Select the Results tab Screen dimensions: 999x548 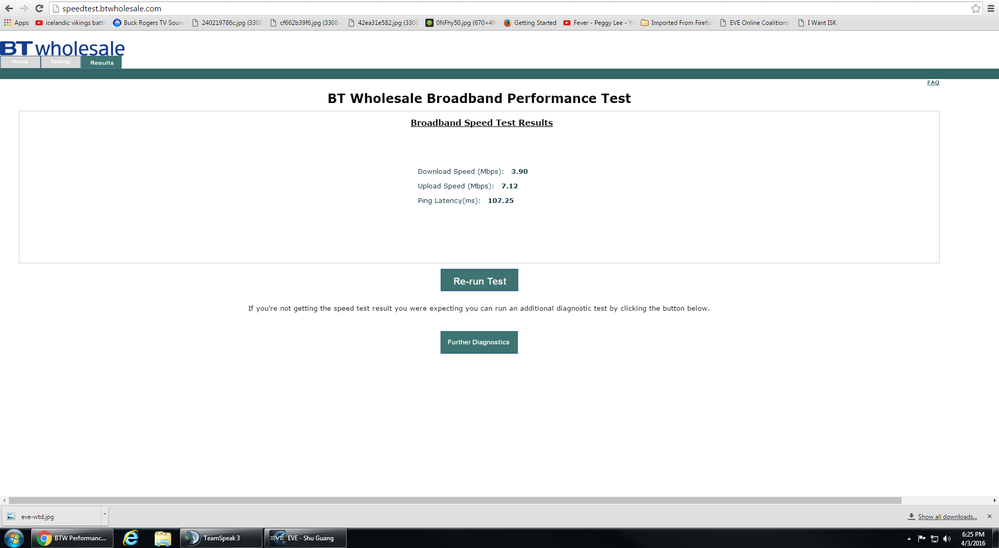point(101,62)
